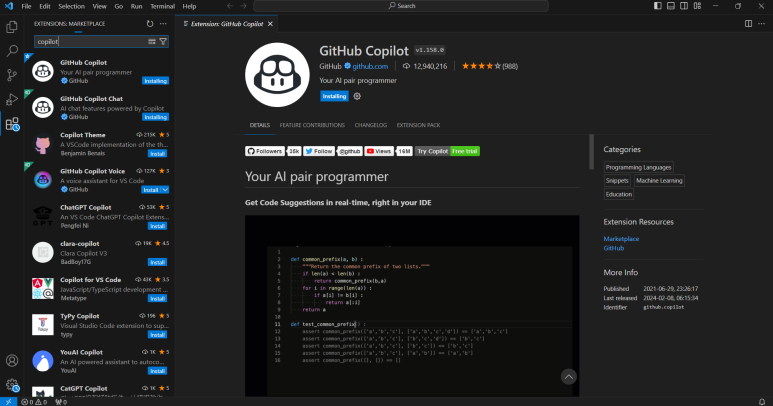Open the Selection menu
The height and width of the screenshot is (406, 773).
[71, 6]
